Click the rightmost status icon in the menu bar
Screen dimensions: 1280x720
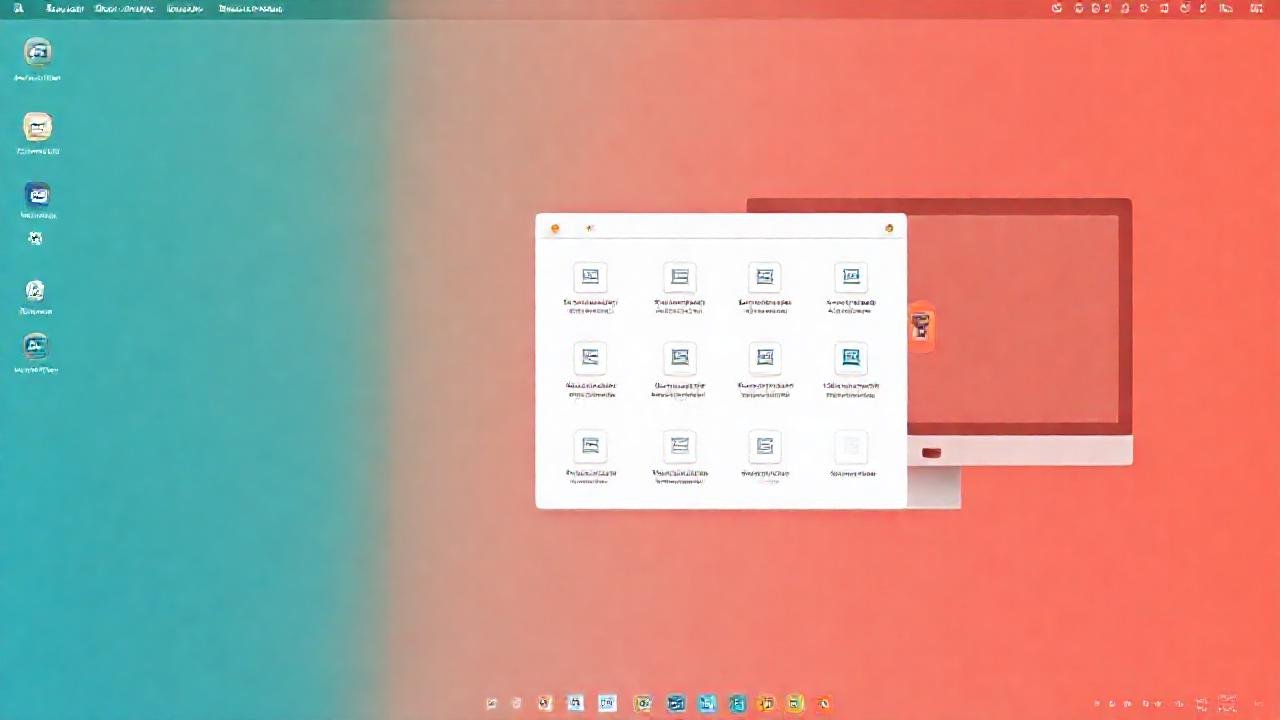pyautogui.click(x=1257, y=8)
